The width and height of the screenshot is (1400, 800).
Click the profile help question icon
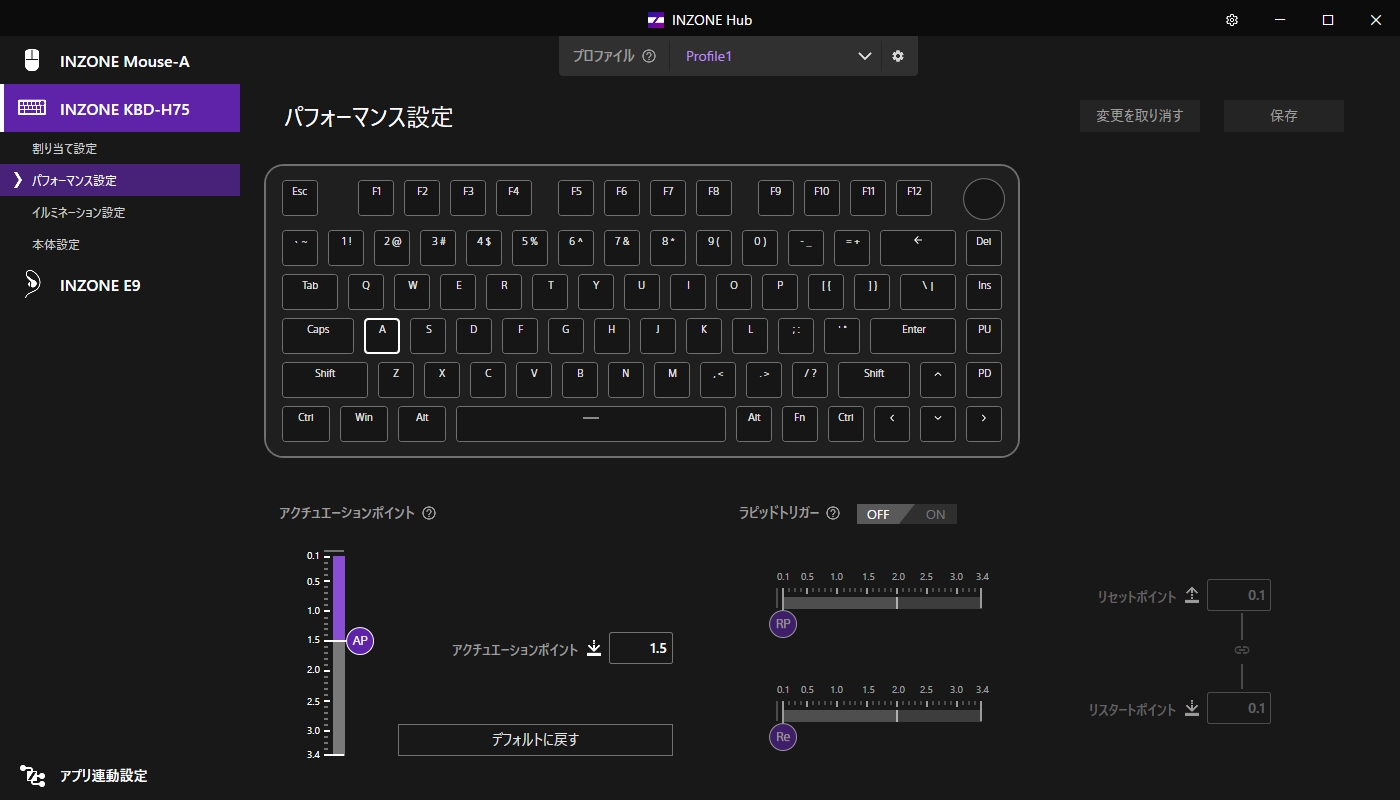click(x=649, y=56)
